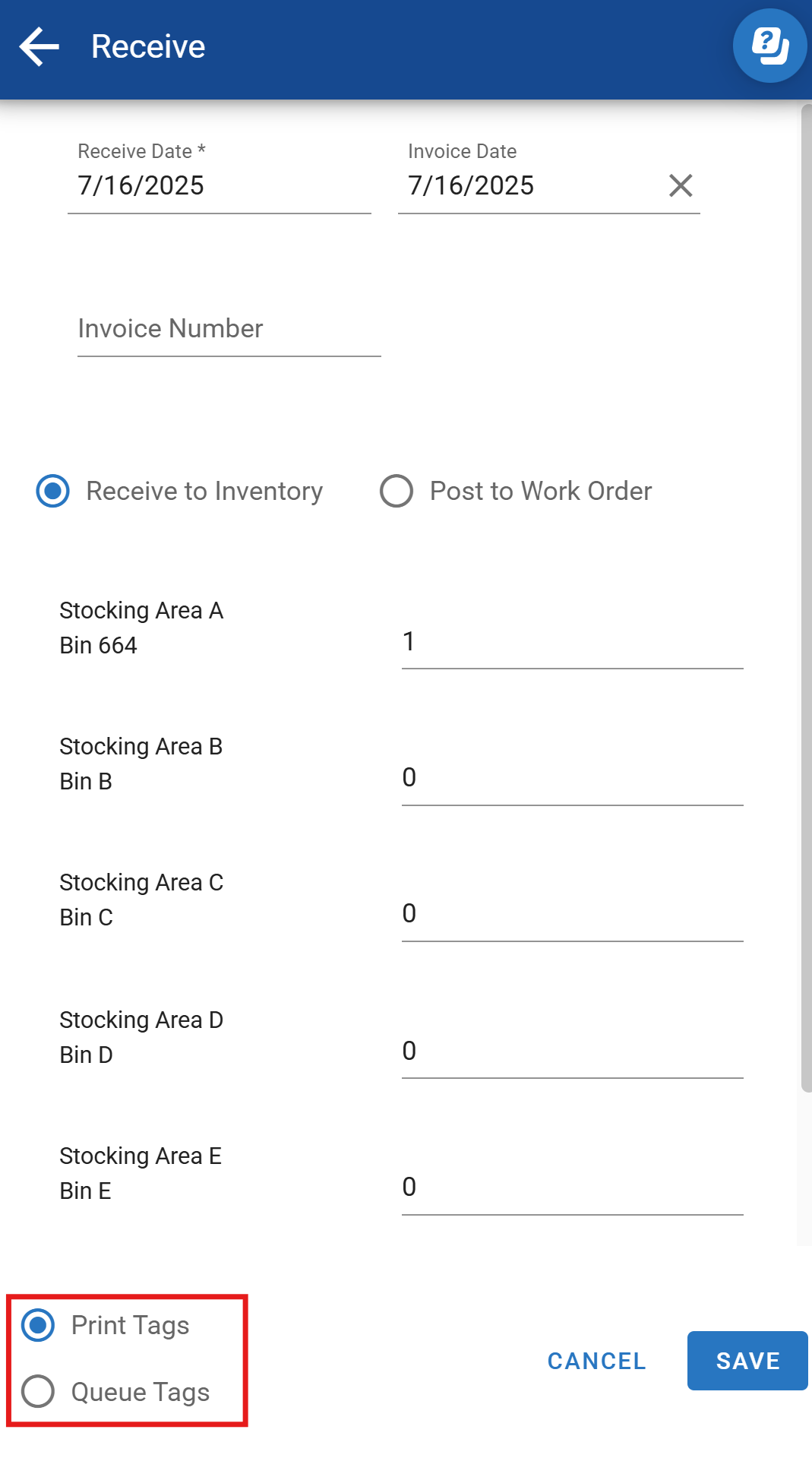Viewport: 812px width, 1458px height.
Task: Choose the Queue Tags radio option
Action: (38, 1391)
